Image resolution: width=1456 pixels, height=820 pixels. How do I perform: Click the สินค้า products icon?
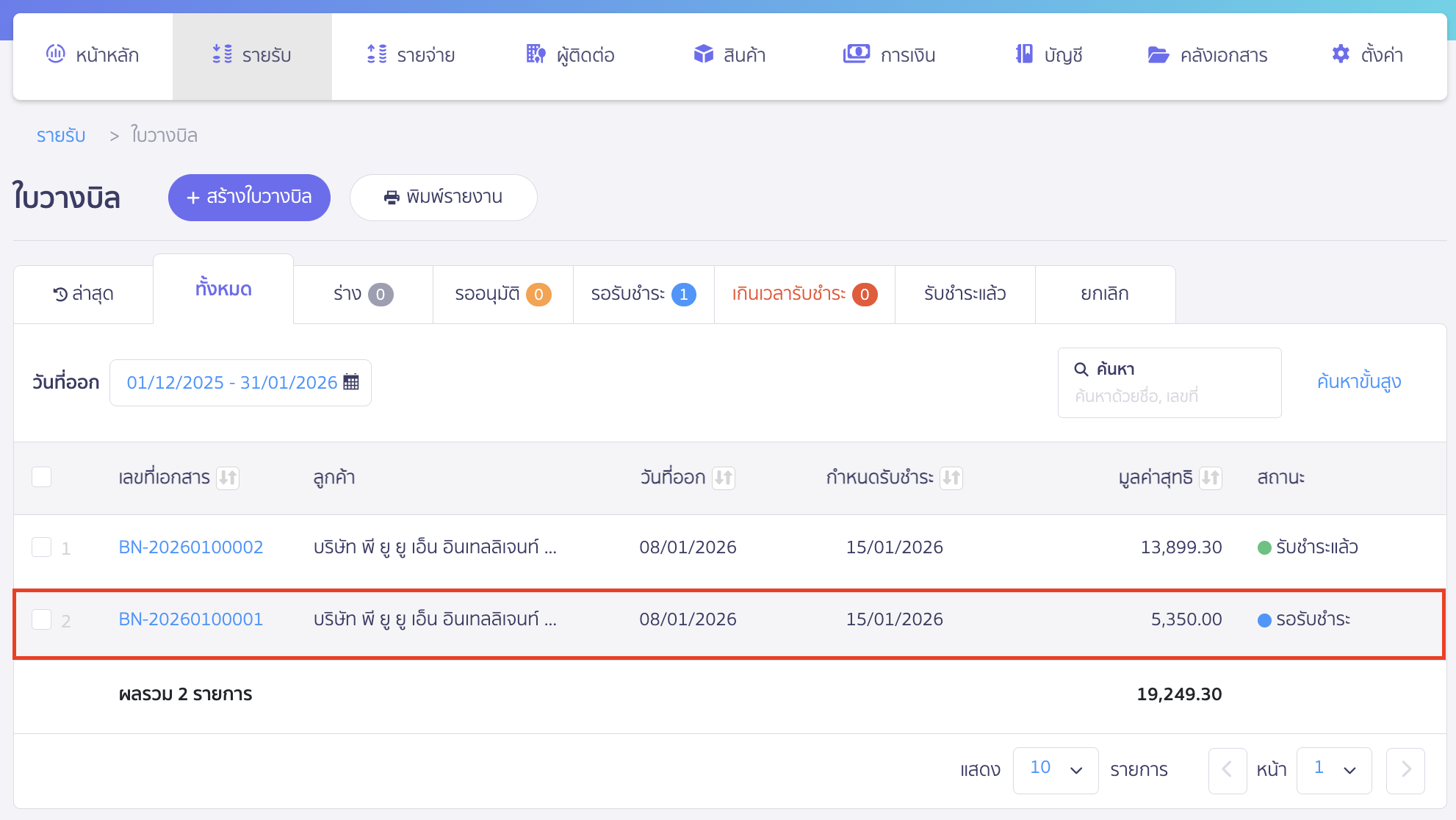point(703,54)
